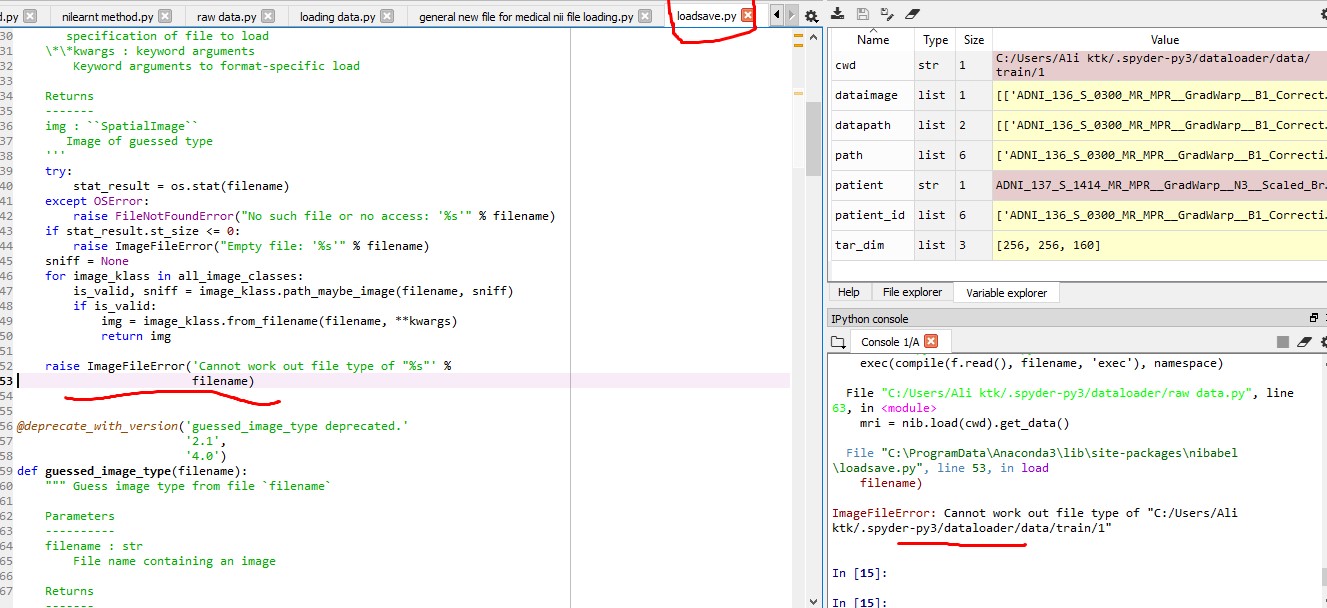The width and height of the screenshot is (1327, 608).
Task: Open the Help pane tab
Action: click(x=848, y=292)
